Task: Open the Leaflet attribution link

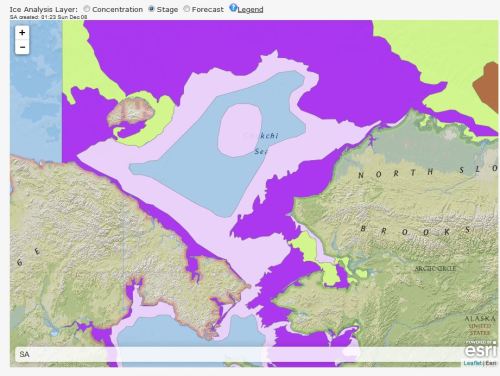Action: (473, 363)
